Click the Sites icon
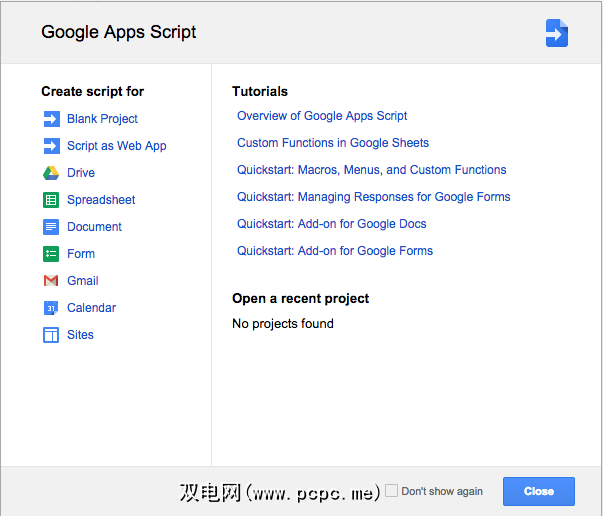This screenshot has width=603, height=516. 51,335
